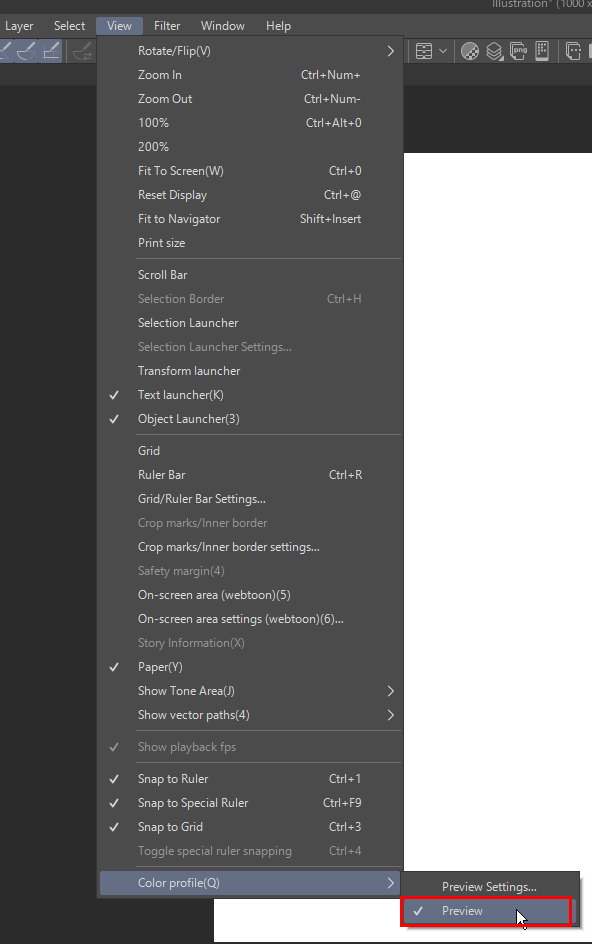This screenshot has width=592, height=944.
Task: Select Fit To Screen option
Action: (x=251, y=171)
